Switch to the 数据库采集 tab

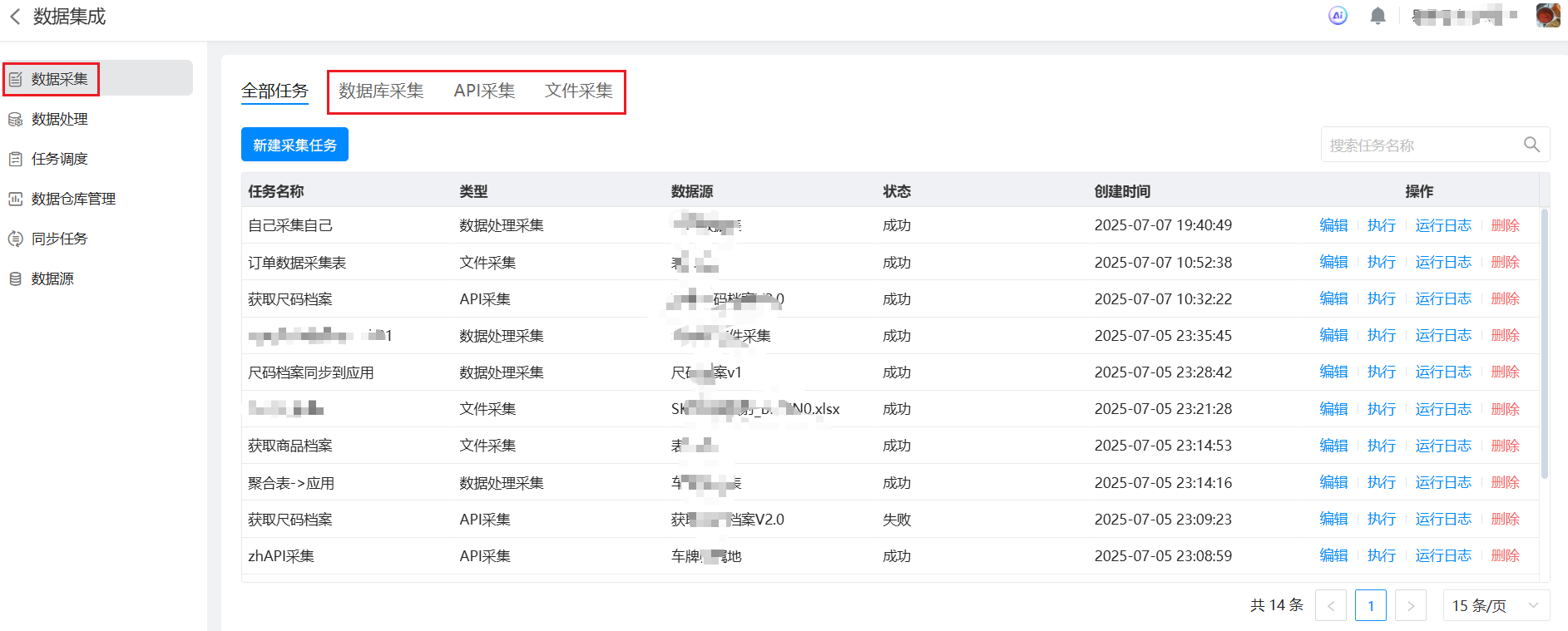point(381,91)
